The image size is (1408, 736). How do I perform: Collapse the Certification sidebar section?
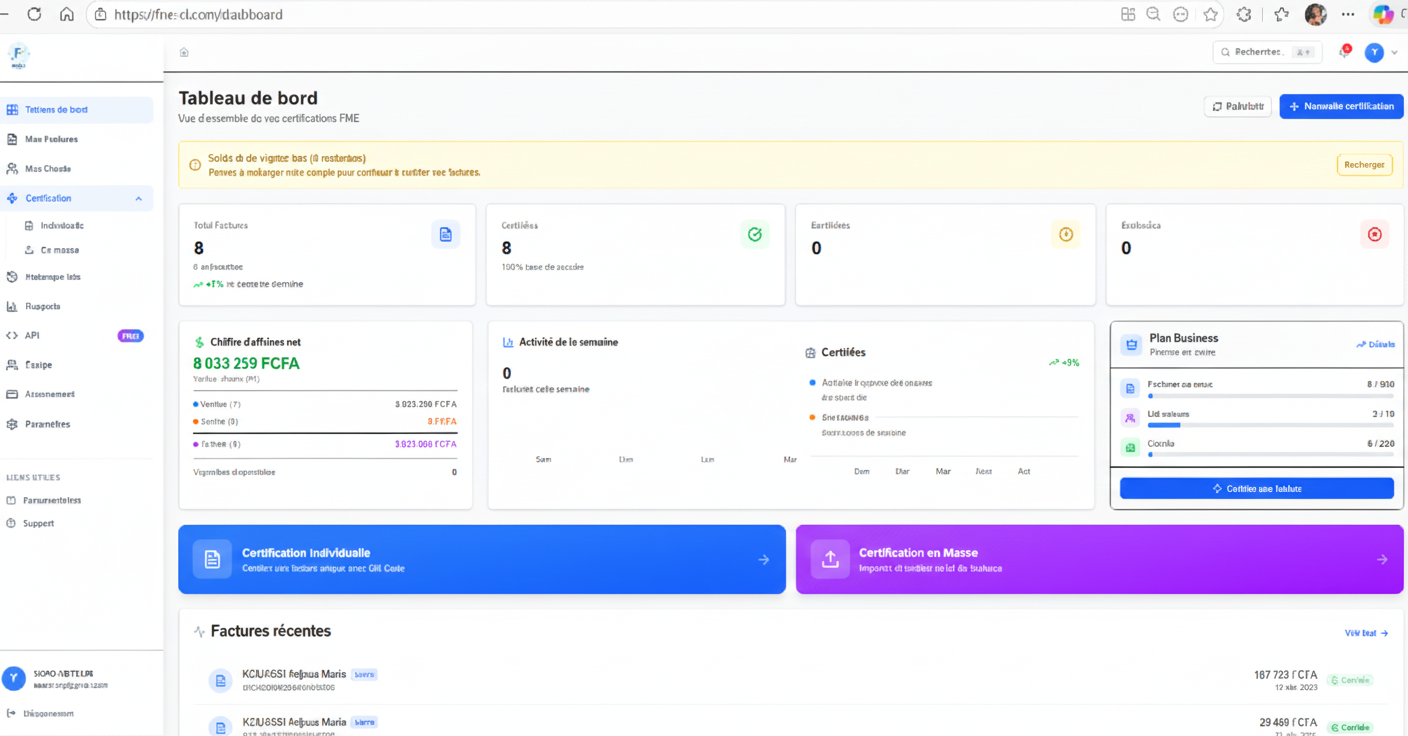click(x=138, y=199)
